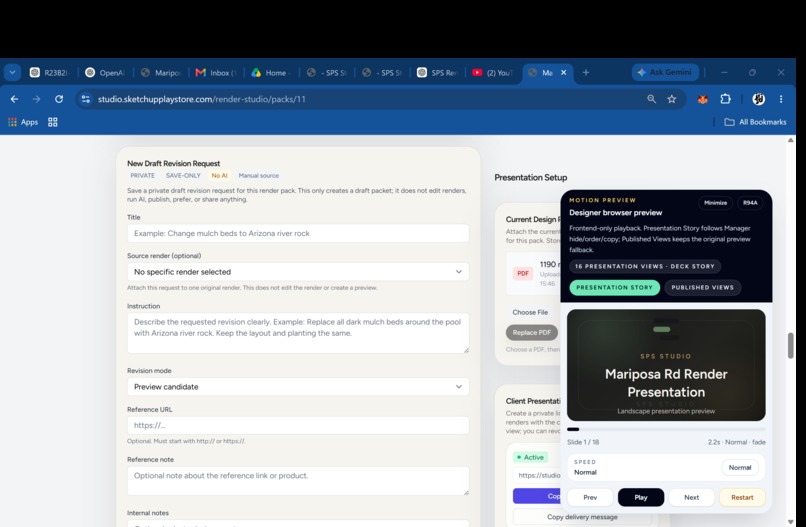Switch to the OpenAI tab
Screen dimensions: 806x527
click(x=105, y=72)
